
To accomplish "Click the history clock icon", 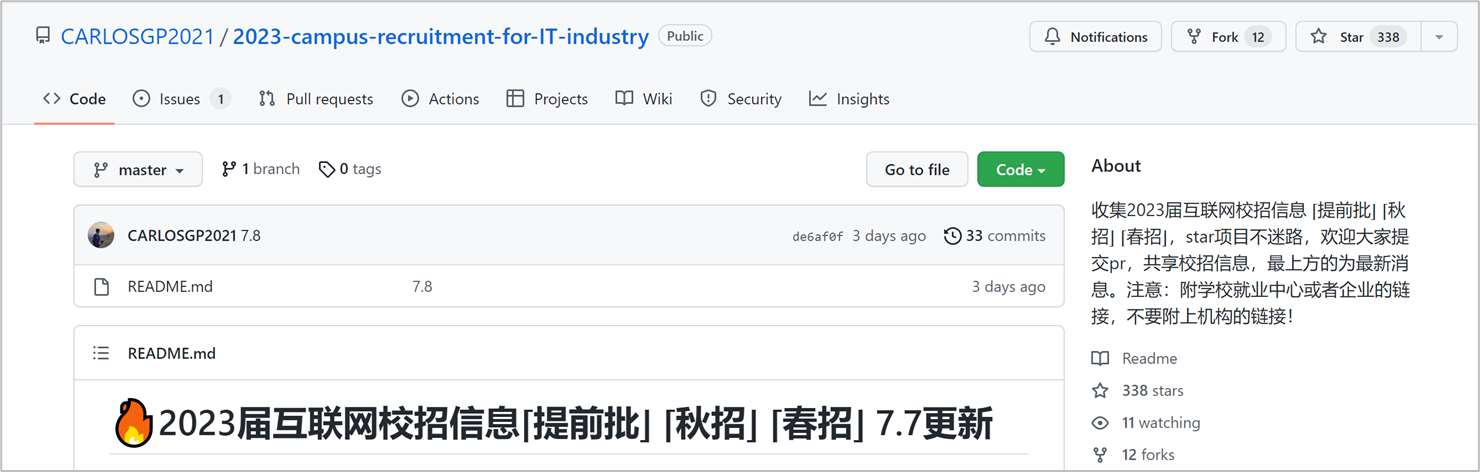I will (x=953, y=236).
